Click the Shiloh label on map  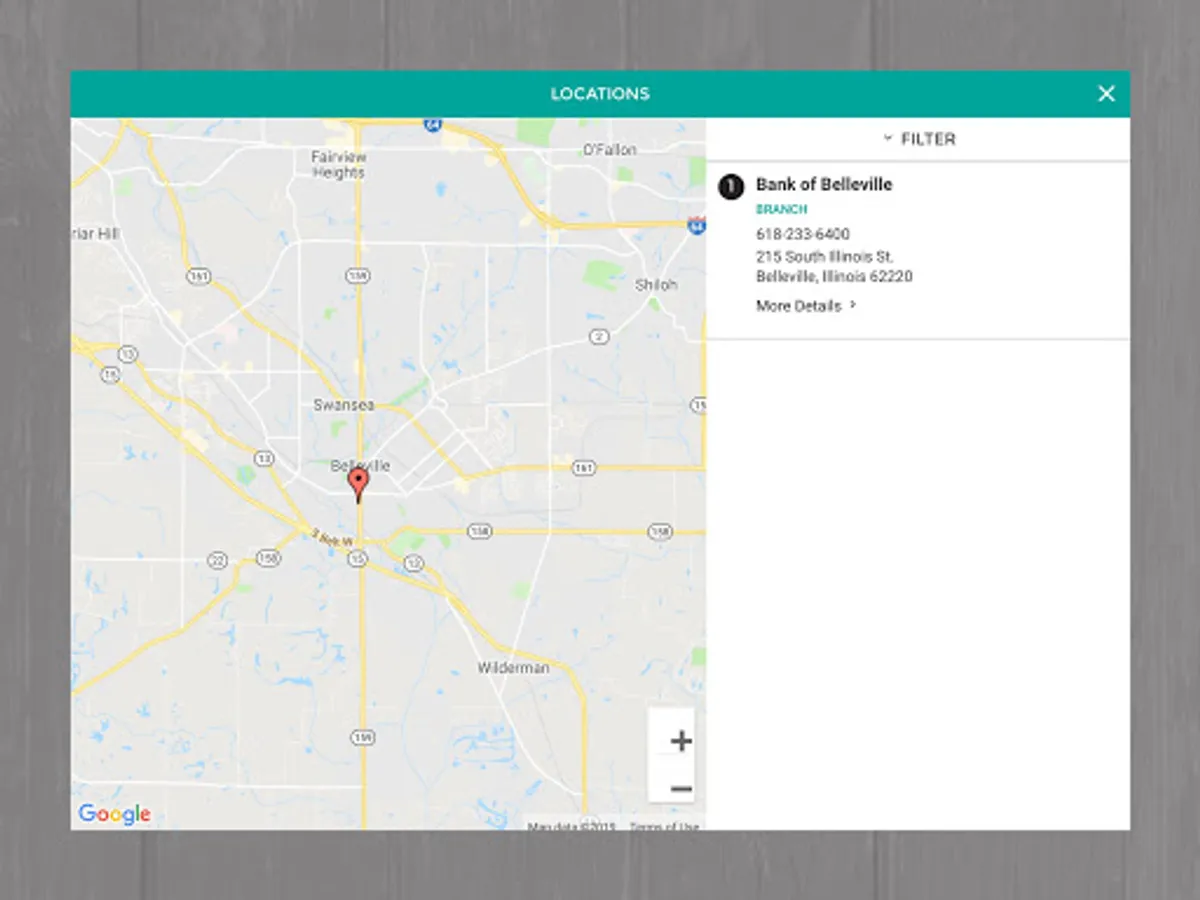tap(656, 285)
